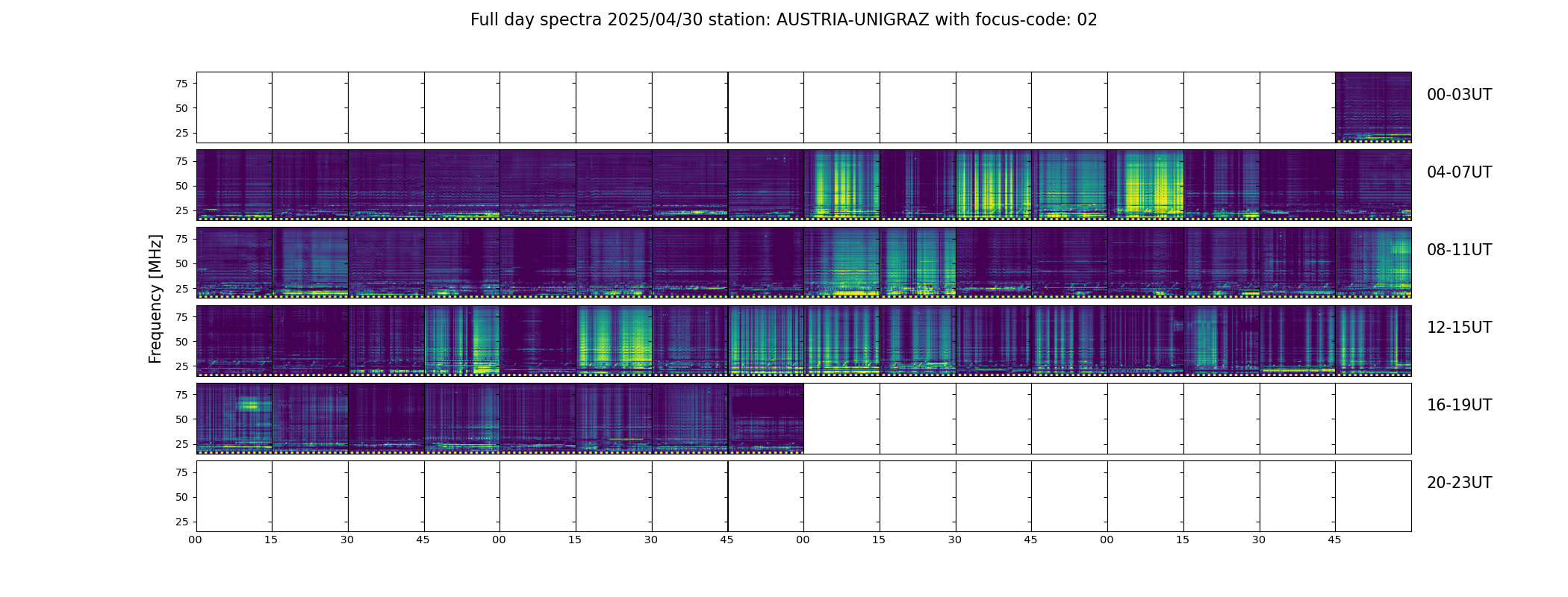Select the "12-15UT" row label

pos(1459,328)
